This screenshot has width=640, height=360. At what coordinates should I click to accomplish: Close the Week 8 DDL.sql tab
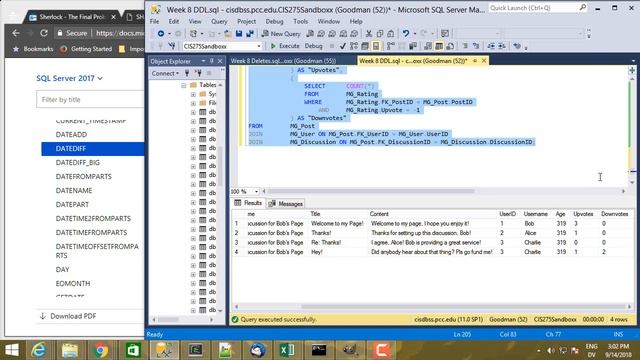click(x=484, y=61)
